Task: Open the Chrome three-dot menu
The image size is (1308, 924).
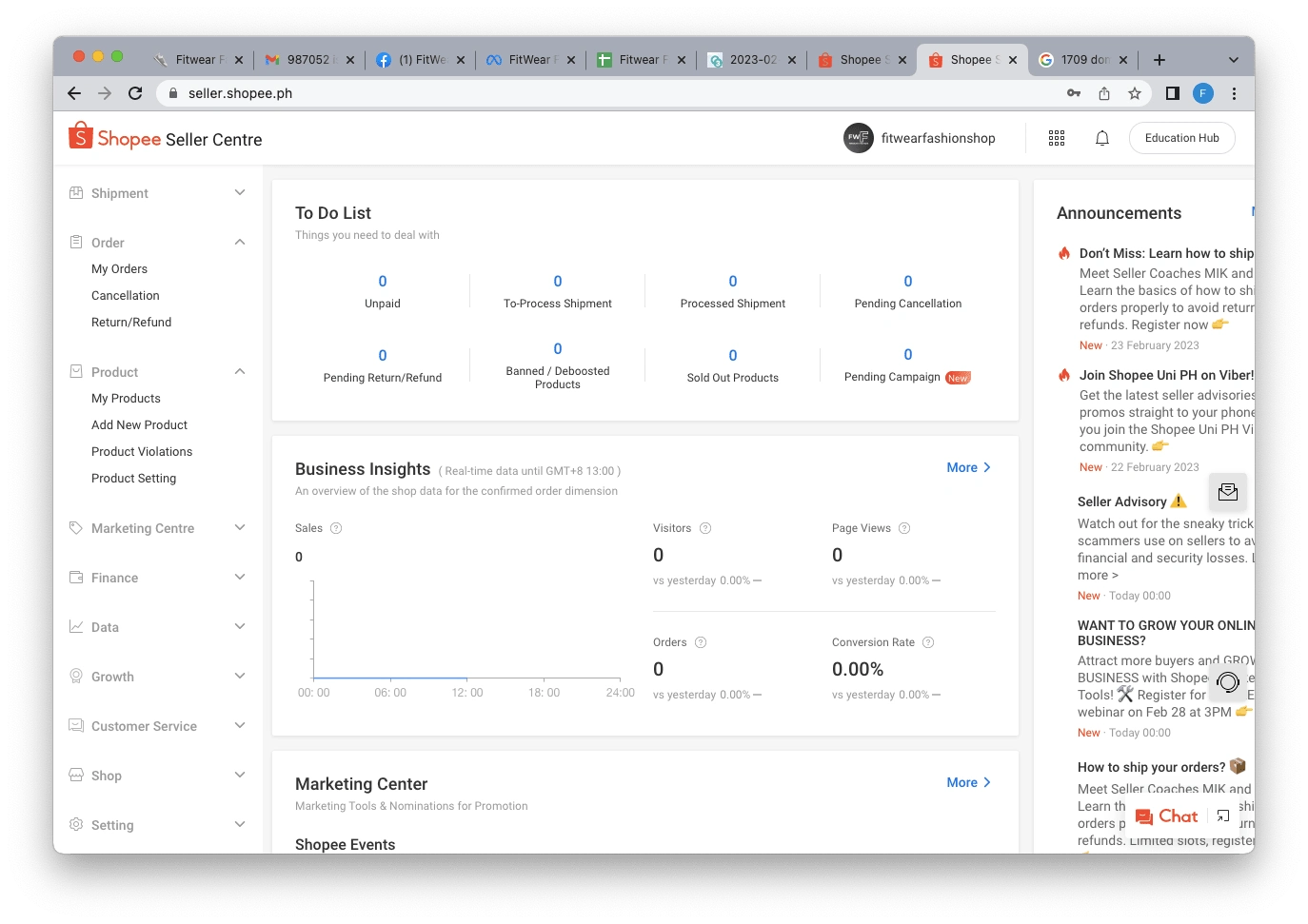Action: [1234, 93]
